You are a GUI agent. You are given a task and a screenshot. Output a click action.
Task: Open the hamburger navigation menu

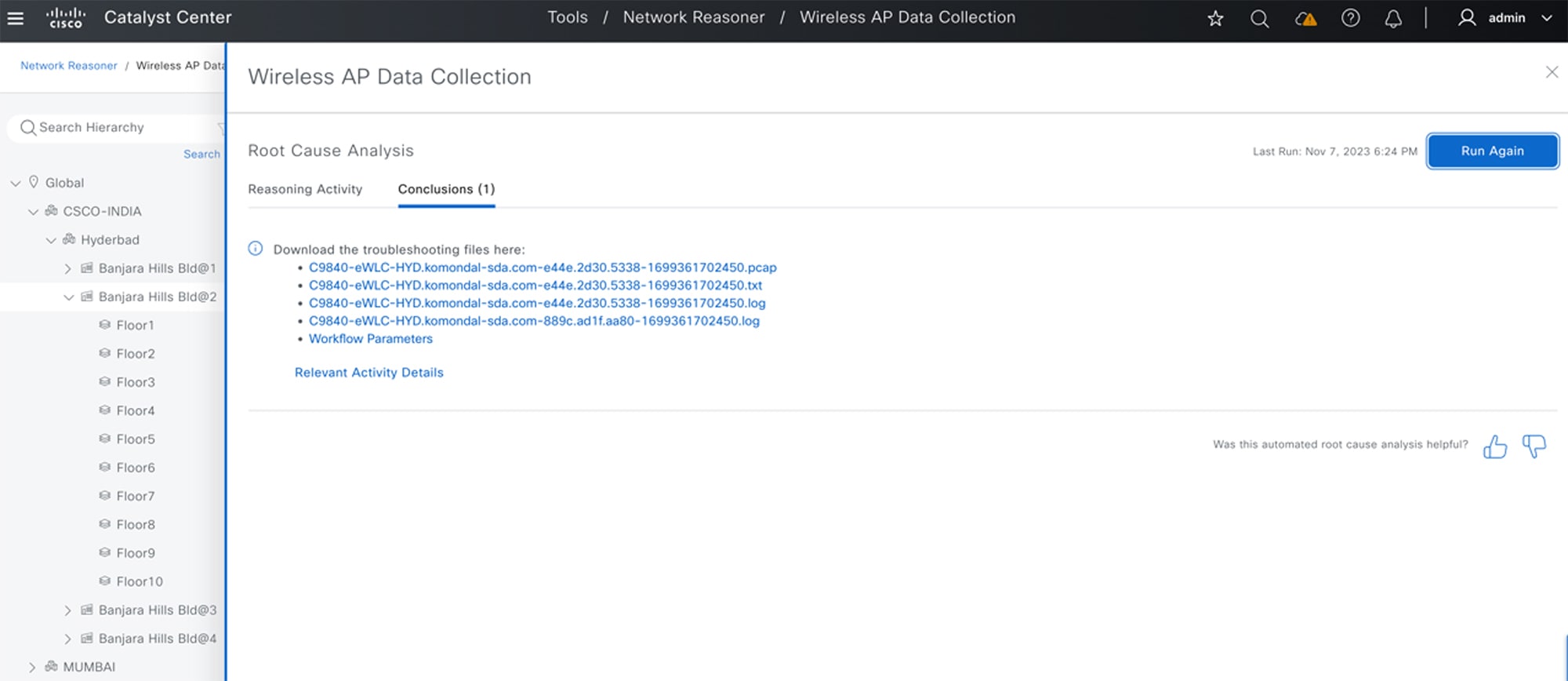pos(16,17)
